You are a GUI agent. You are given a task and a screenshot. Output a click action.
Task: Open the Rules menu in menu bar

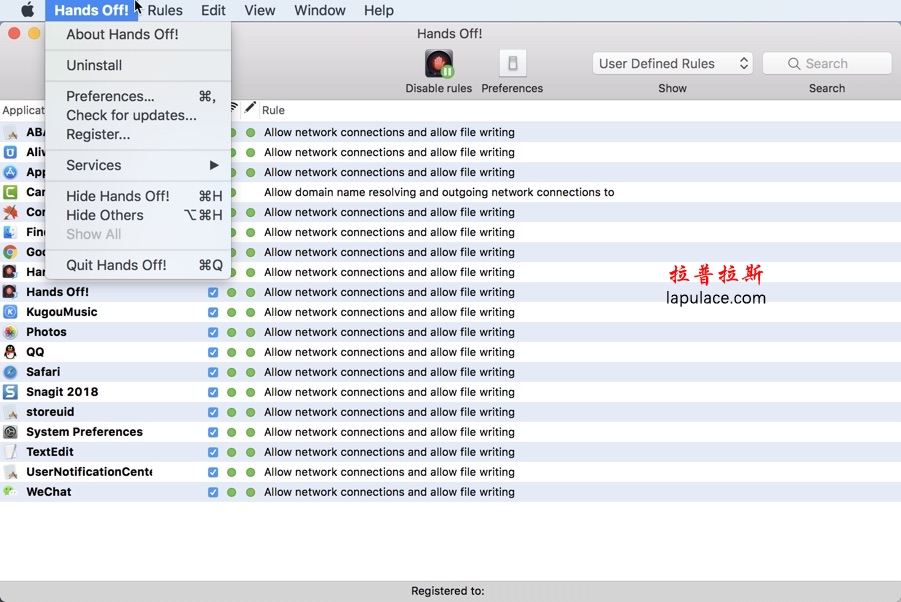165,10
